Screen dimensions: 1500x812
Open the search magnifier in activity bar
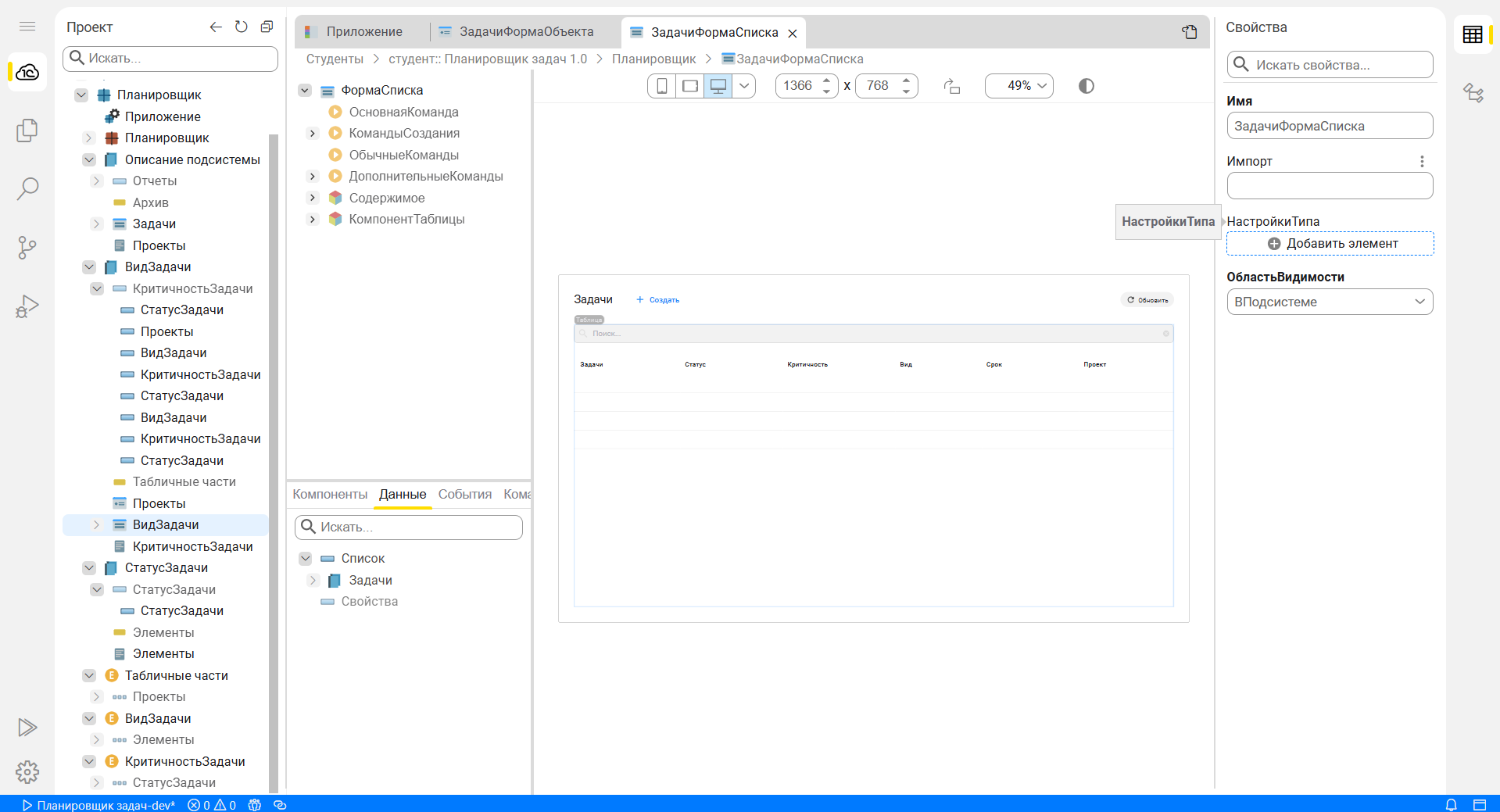(27, 188)
